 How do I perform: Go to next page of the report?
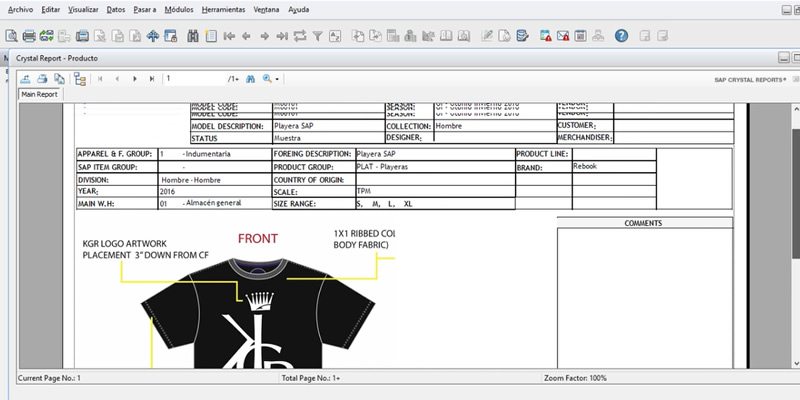pos(134,78)
